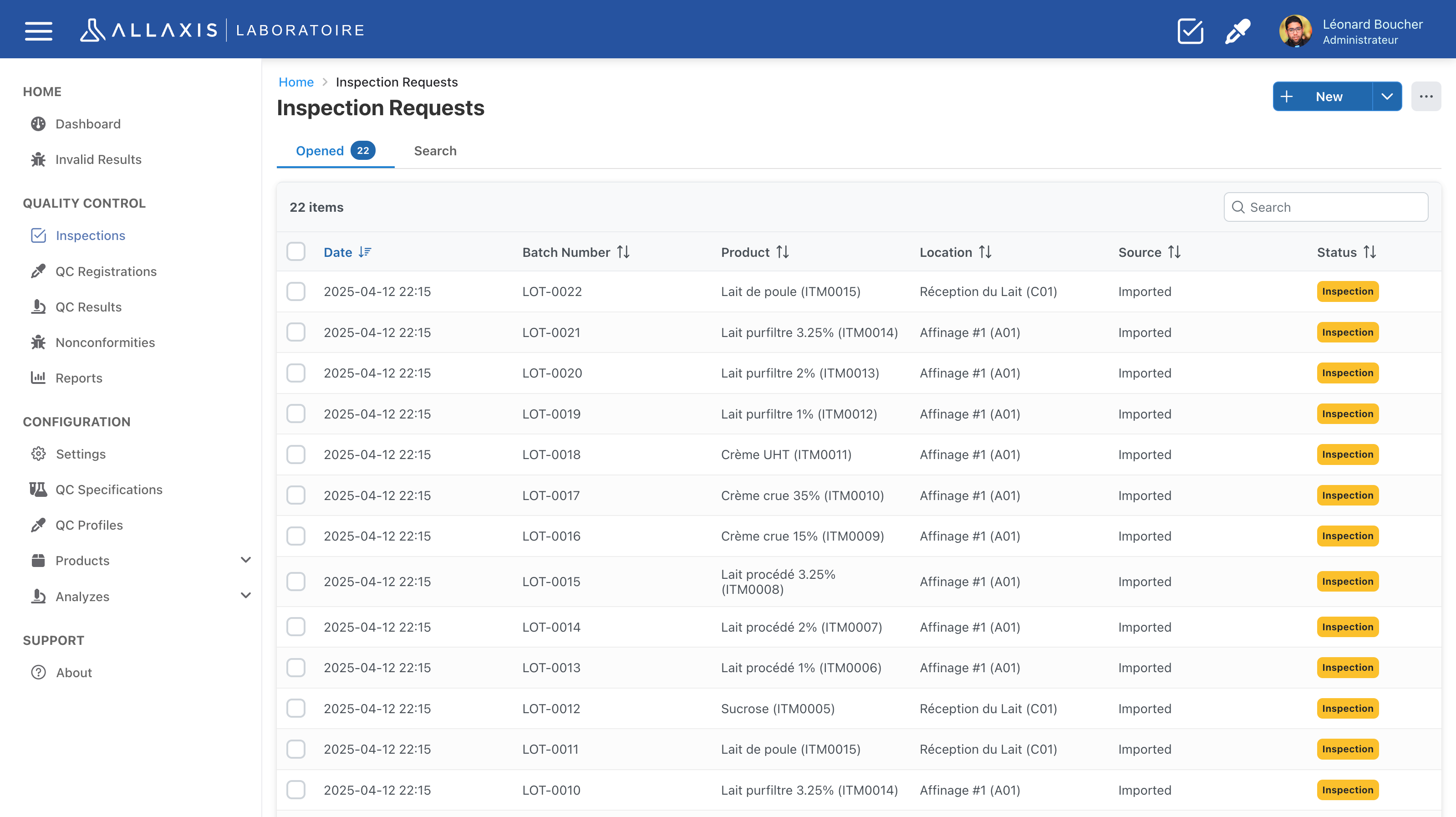Go to QC Registrations in sidebar
This screenshot has height=817, width=1456.
(x=106, y=271)
